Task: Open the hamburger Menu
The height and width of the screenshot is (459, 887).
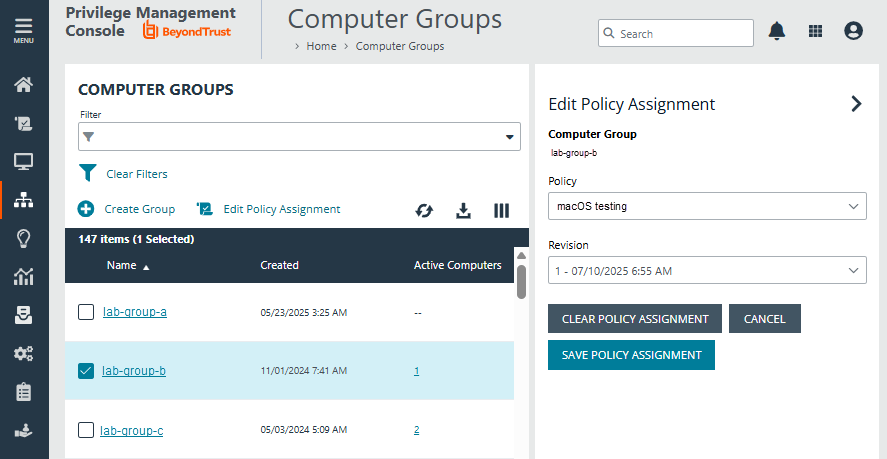Action: click(x=23, y=30)
